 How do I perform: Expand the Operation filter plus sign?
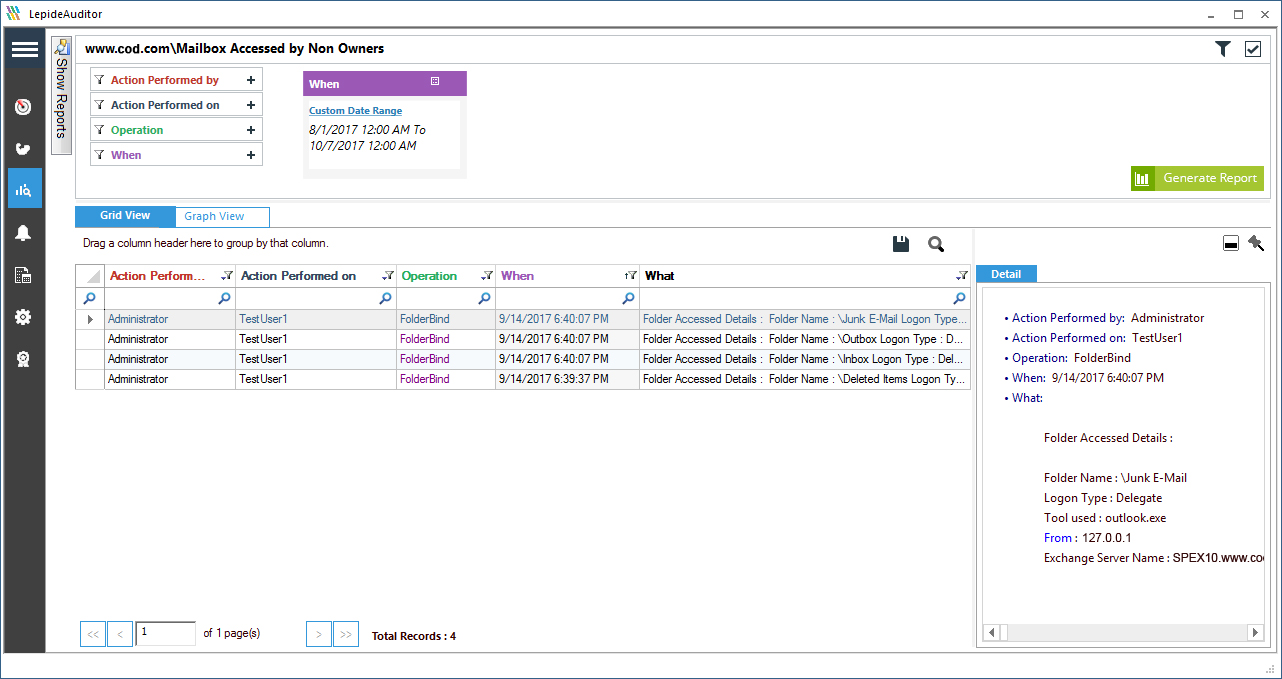coord(251,130)
